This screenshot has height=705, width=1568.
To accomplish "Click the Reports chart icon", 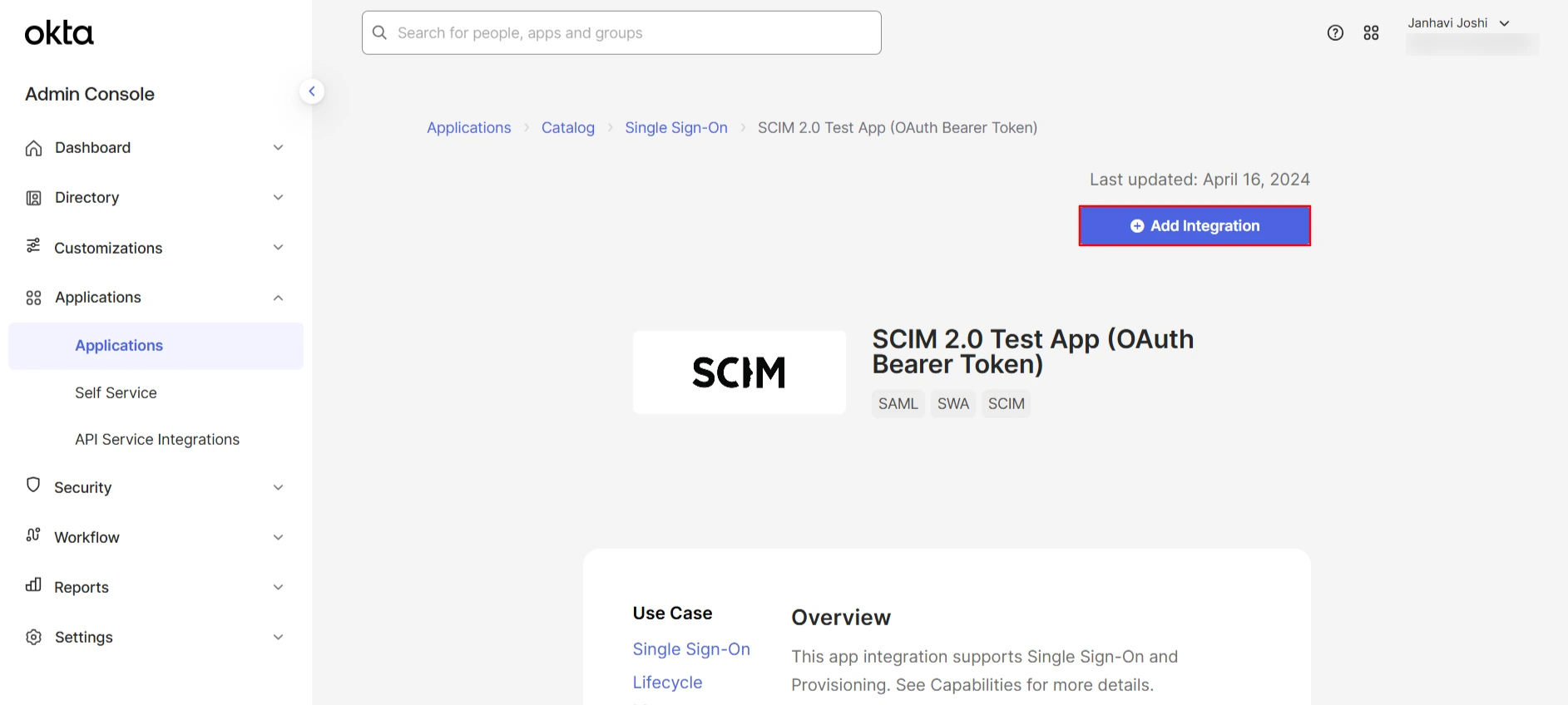I will (33, 584).
